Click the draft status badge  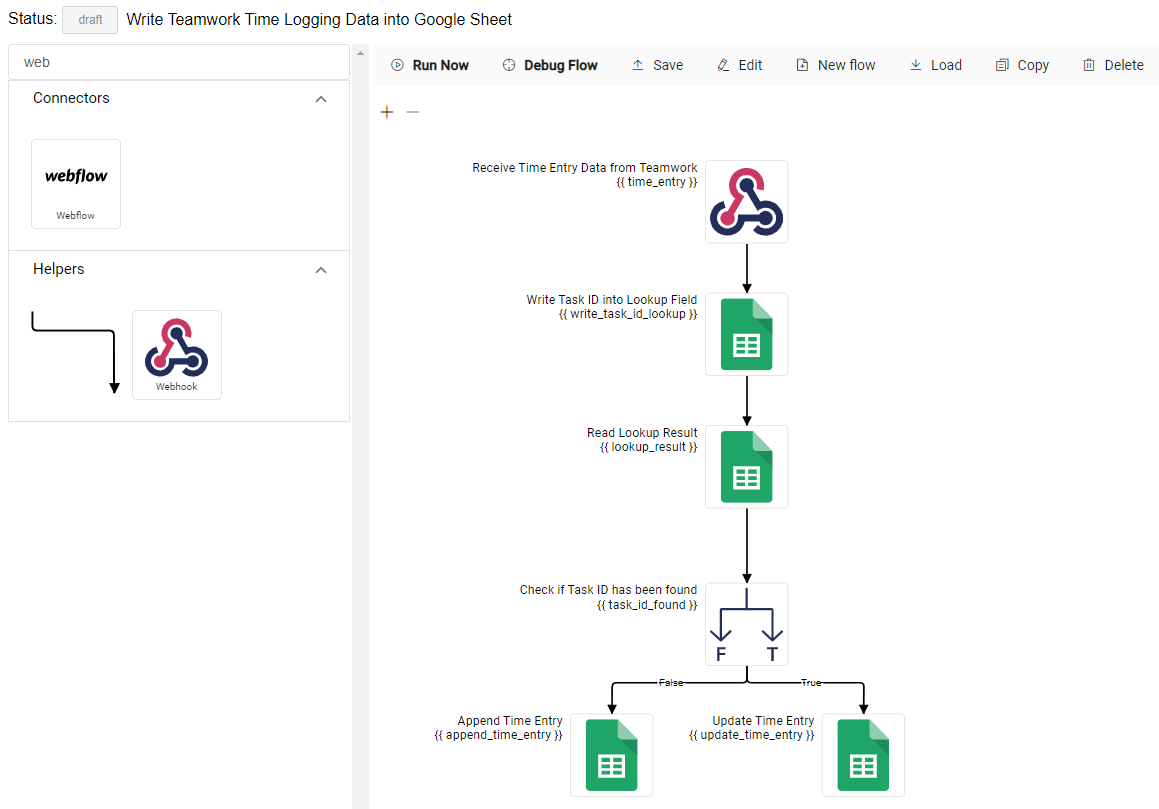tap(90, 20)
